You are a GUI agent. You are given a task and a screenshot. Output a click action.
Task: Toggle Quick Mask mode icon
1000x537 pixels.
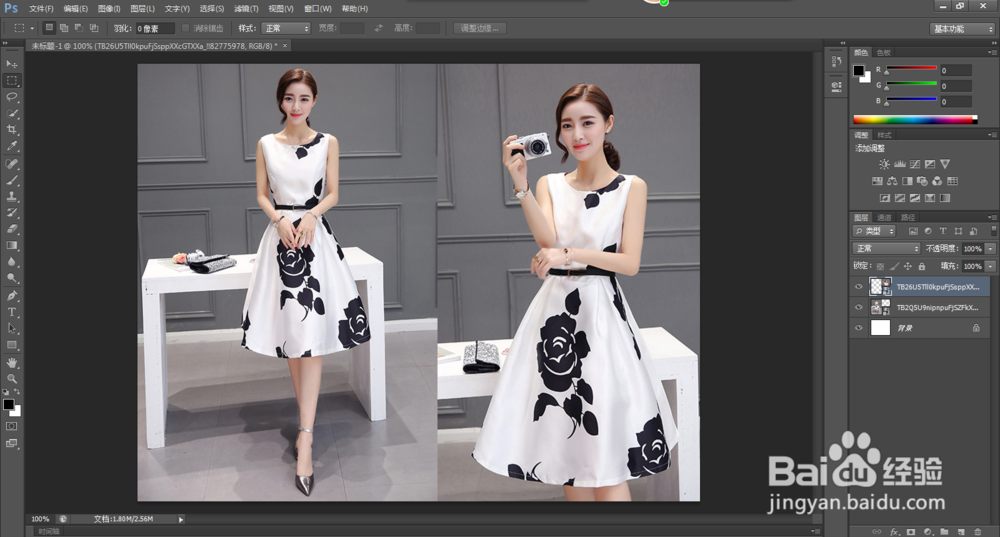pos(11,426)
